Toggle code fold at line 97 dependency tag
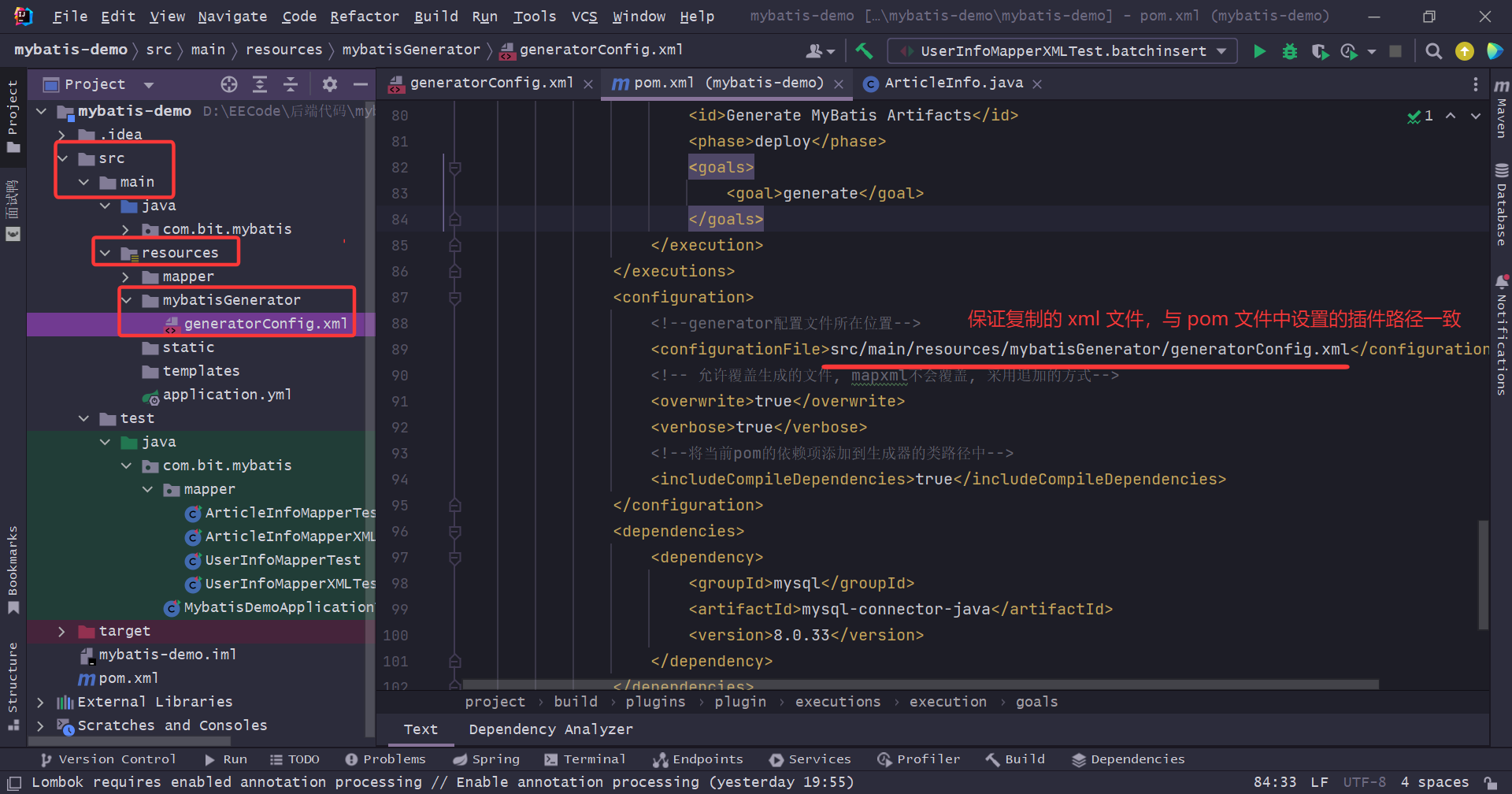This screenshot has height=794, width=1512. pos(454,558)
